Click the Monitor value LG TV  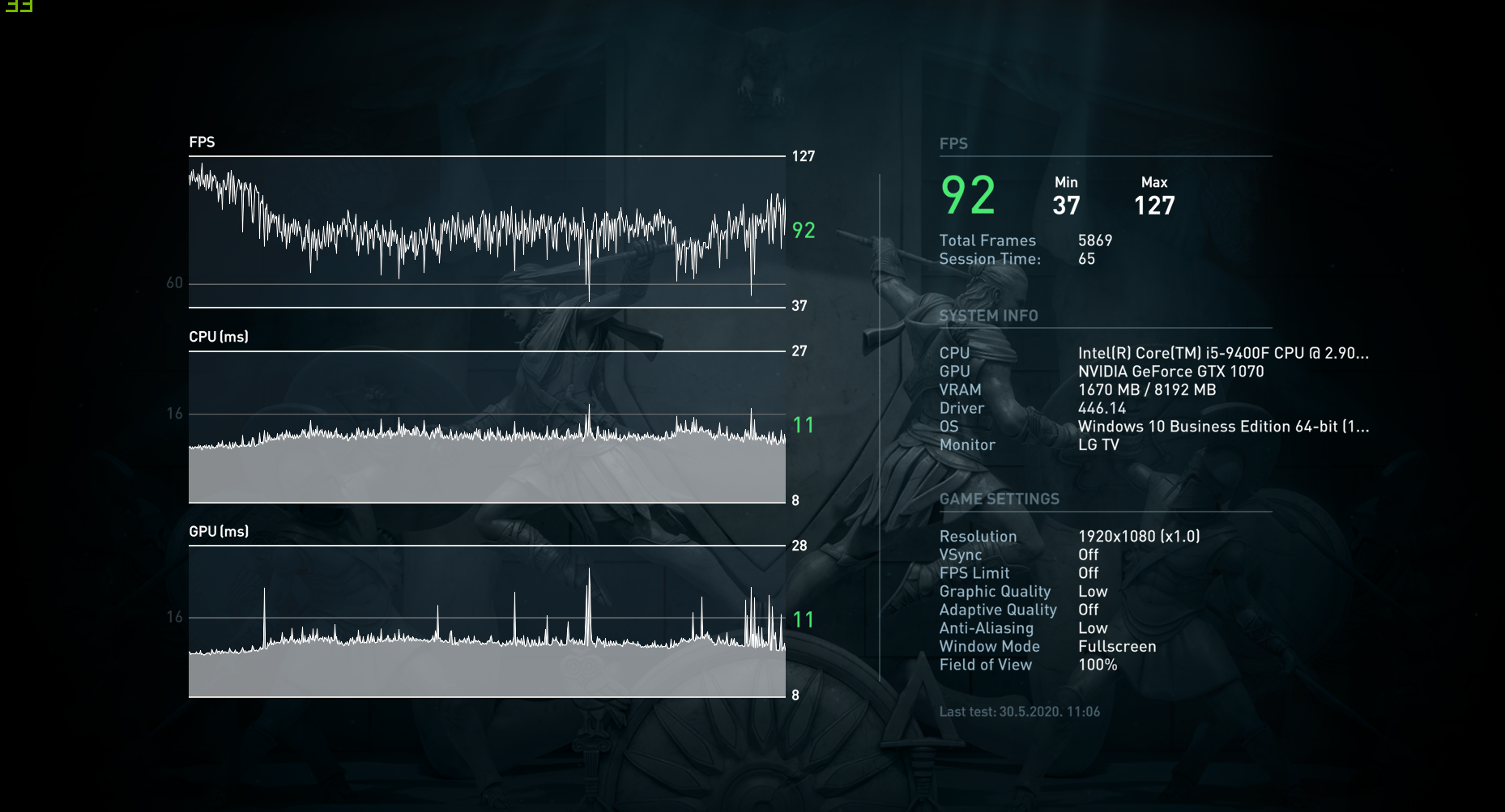pos(1098,445)
